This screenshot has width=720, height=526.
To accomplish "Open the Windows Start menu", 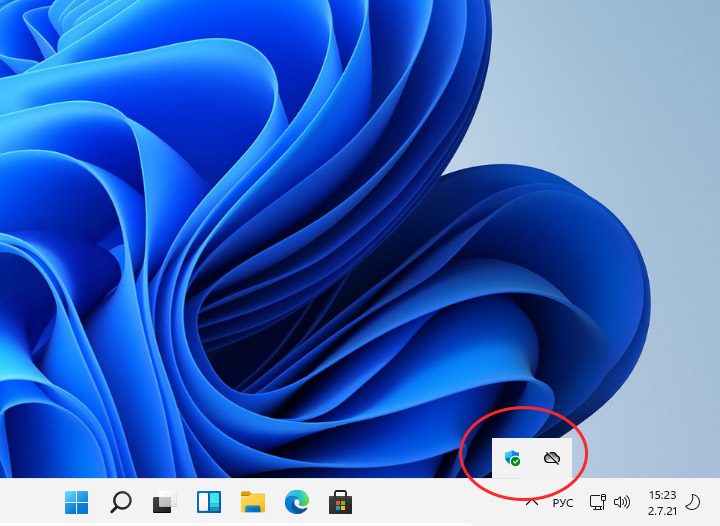I will [x=76, y=502].
